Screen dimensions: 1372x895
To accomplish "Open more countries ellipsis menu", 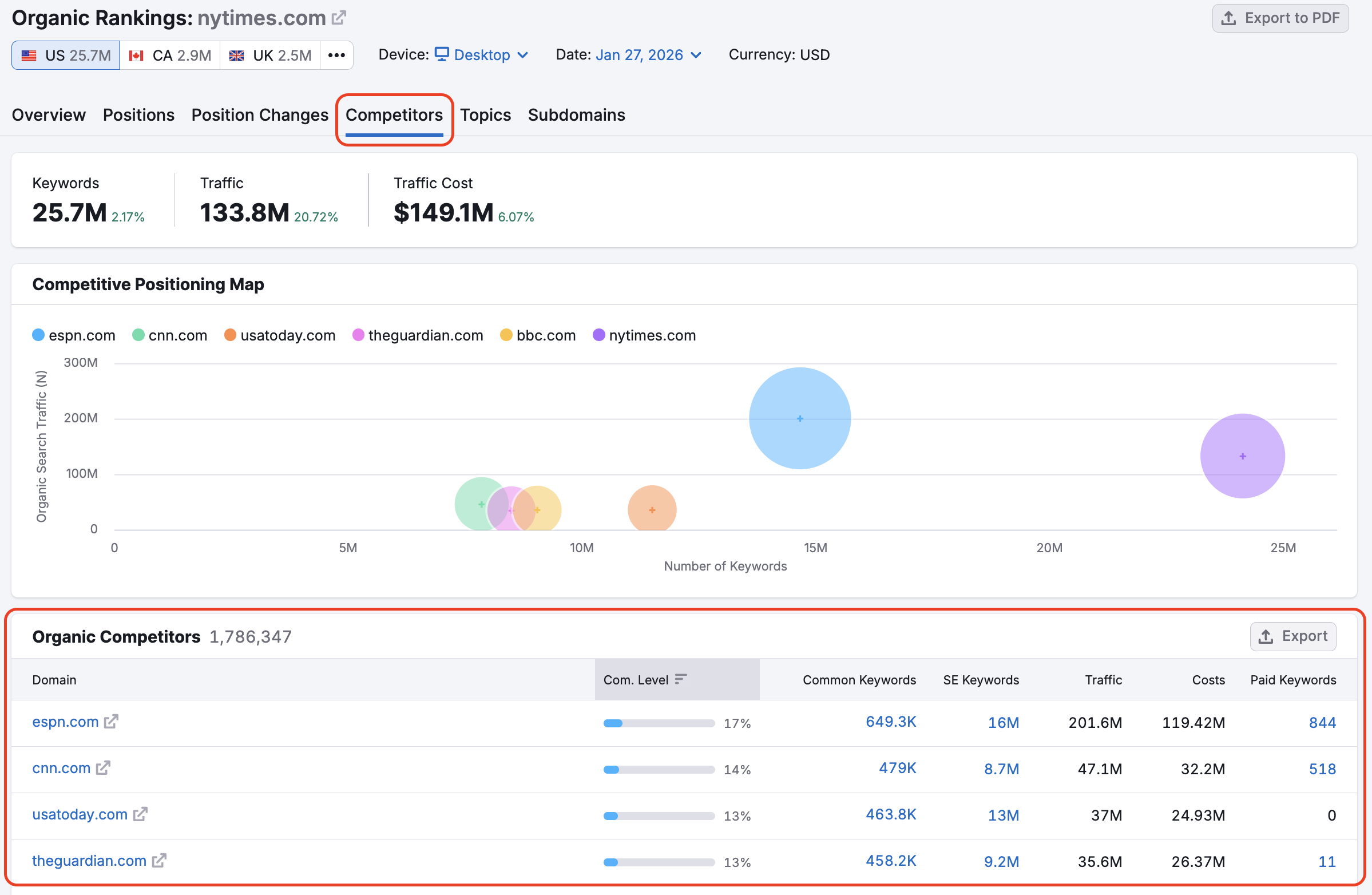I will [x=336, y=56].
